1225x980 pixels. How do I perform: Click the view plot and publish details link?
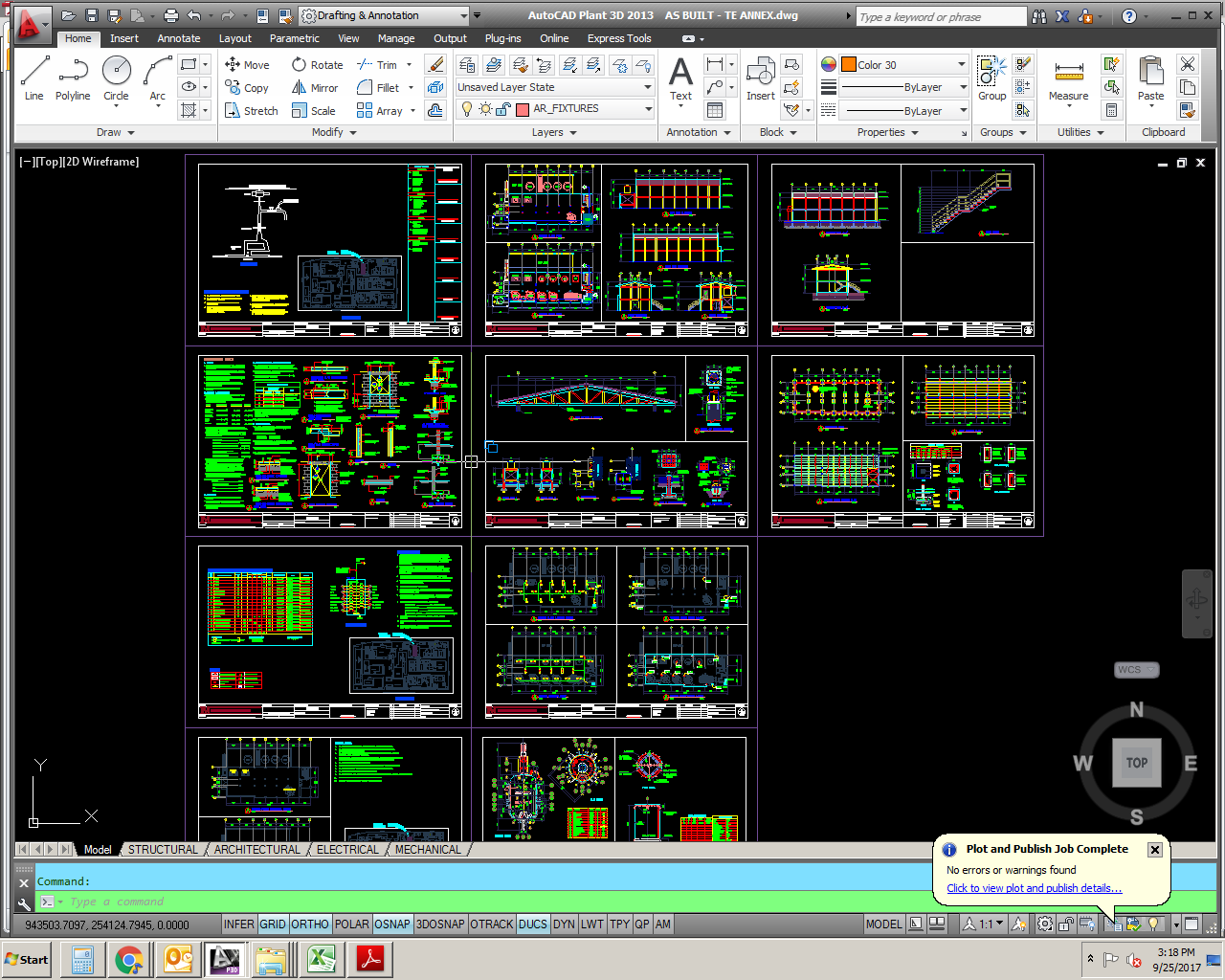coord(1034,888)
